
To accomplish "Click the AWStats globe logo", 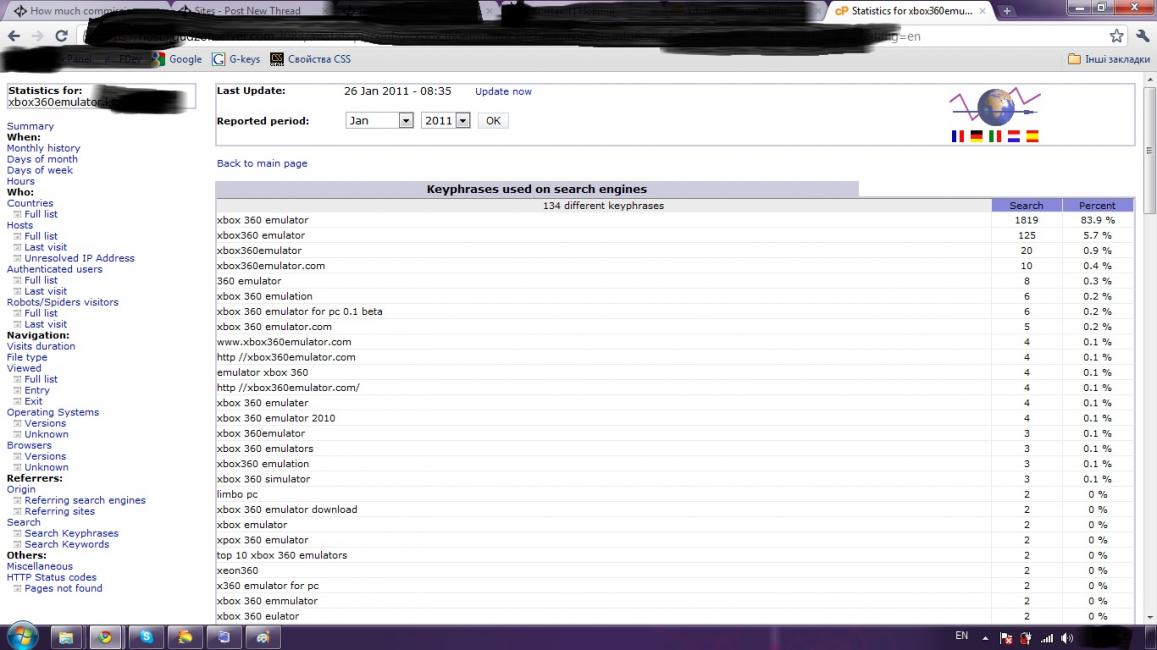I will tap(995, 107).
